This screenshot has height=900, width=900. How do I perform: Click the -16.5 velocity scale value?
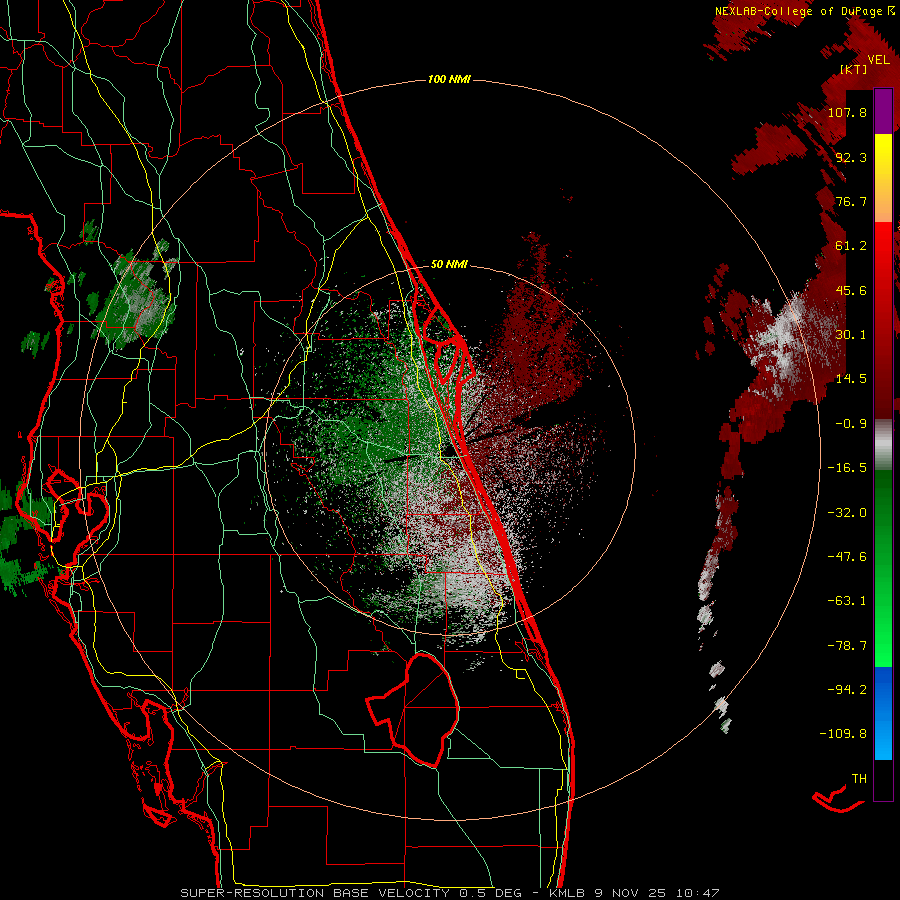click(847, 468)
